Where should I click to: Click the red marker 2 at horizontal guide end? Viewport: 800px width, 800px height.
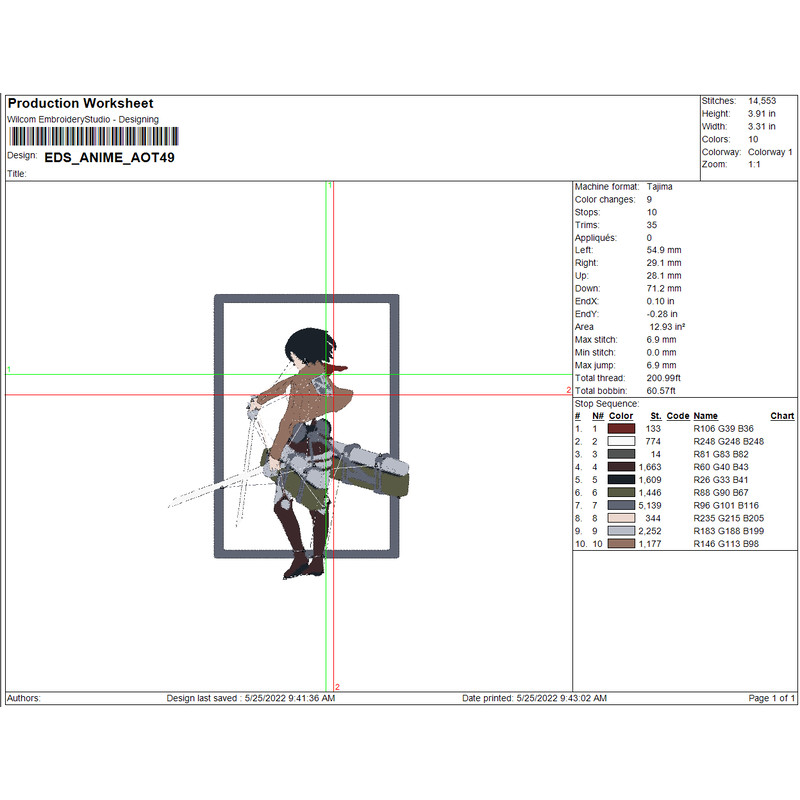coord(568,390)
